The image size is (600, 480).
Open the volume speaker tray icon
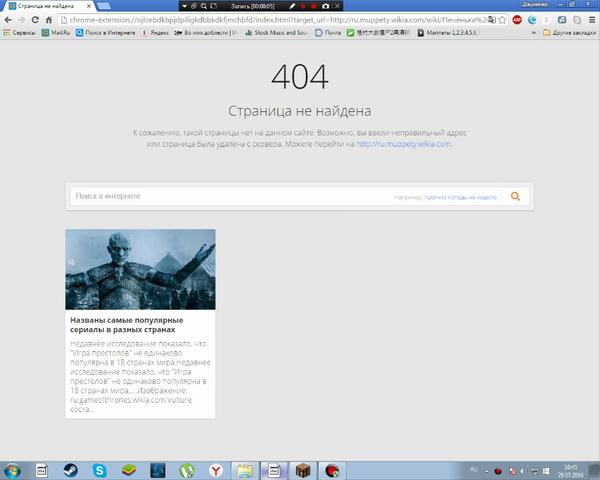pyautogui.click(x=523, y=471)
